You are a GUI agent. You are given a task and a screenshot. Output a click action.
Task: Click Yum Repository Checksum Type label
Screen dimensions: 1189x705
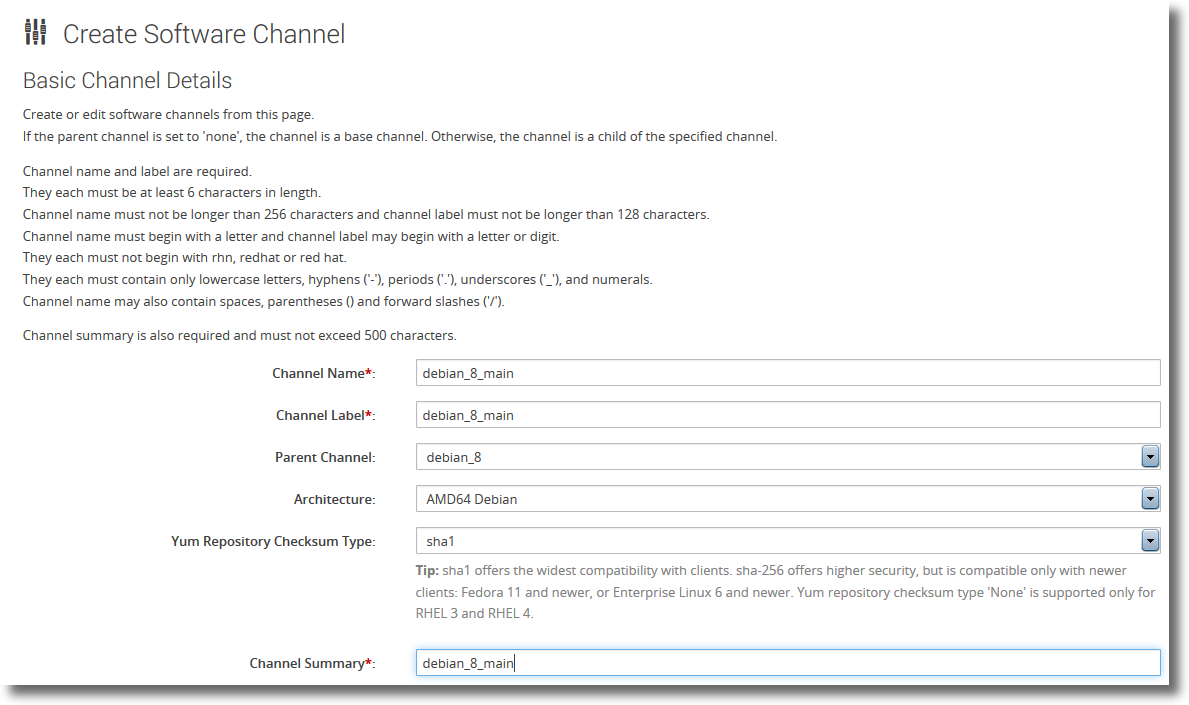(273, 541)
